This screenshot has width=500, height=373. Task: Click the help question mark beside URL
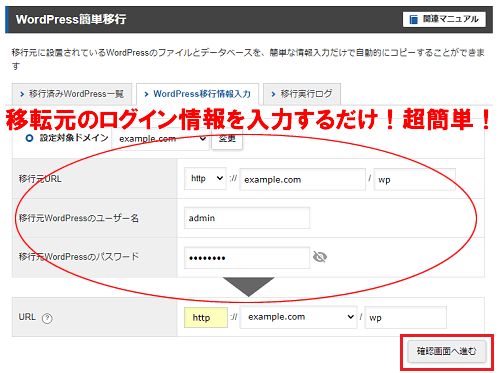[x=47, y=318]
